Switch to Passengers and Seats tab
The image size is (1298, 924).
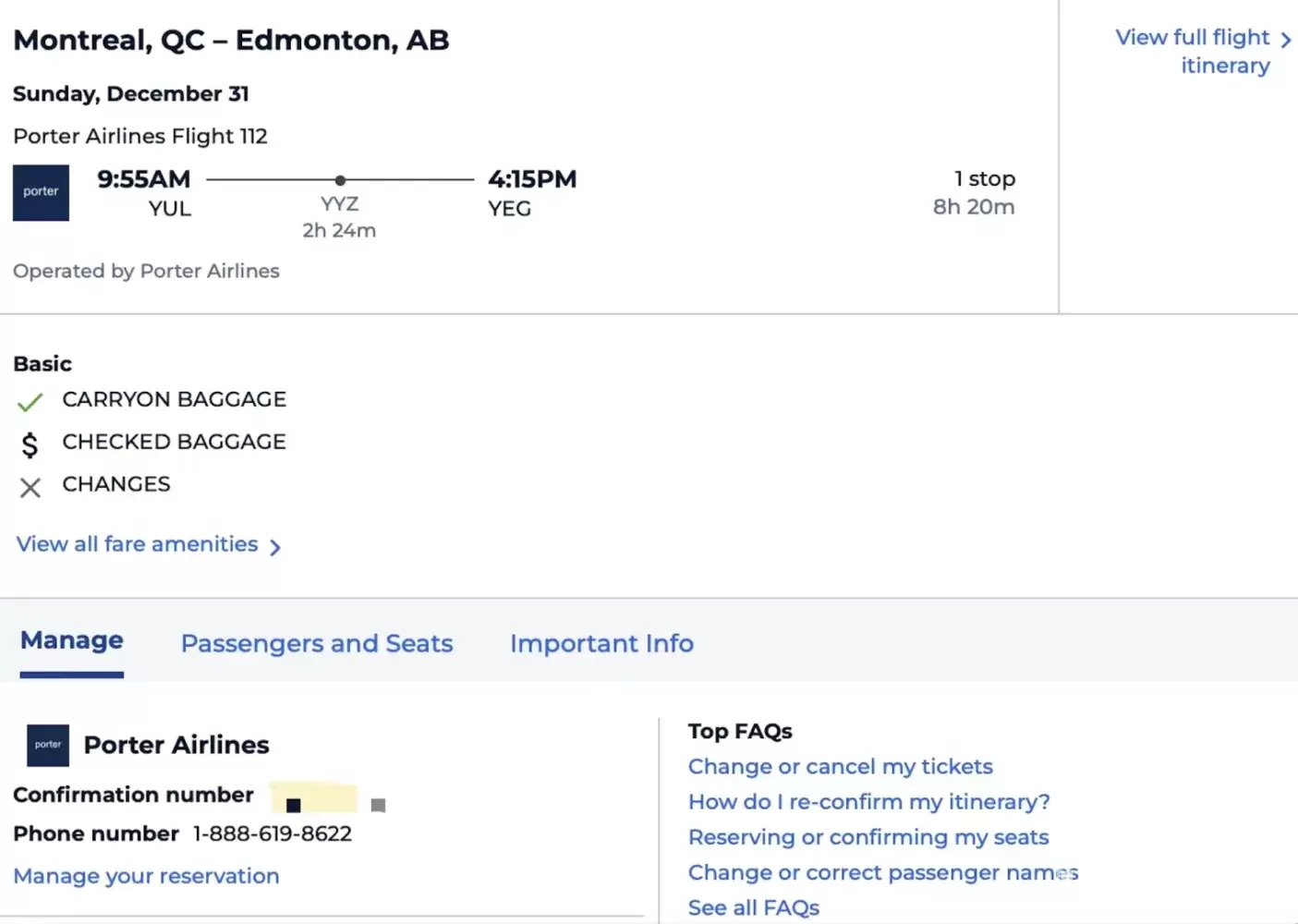coord(317,643)
